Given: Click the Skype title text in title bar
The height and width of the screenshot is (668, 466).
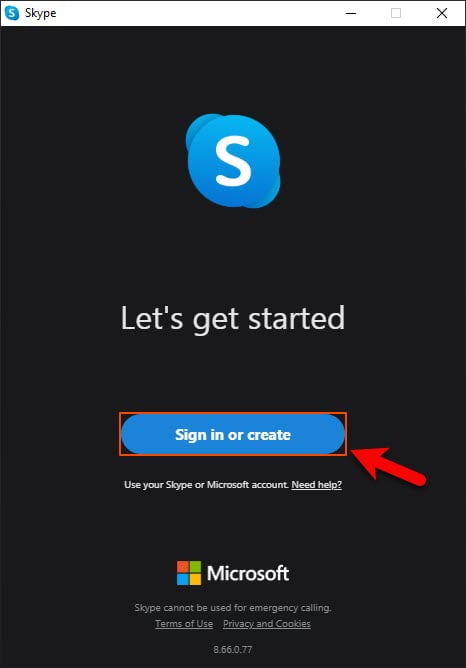Looking at the screenshot, I should pos(40,13).
